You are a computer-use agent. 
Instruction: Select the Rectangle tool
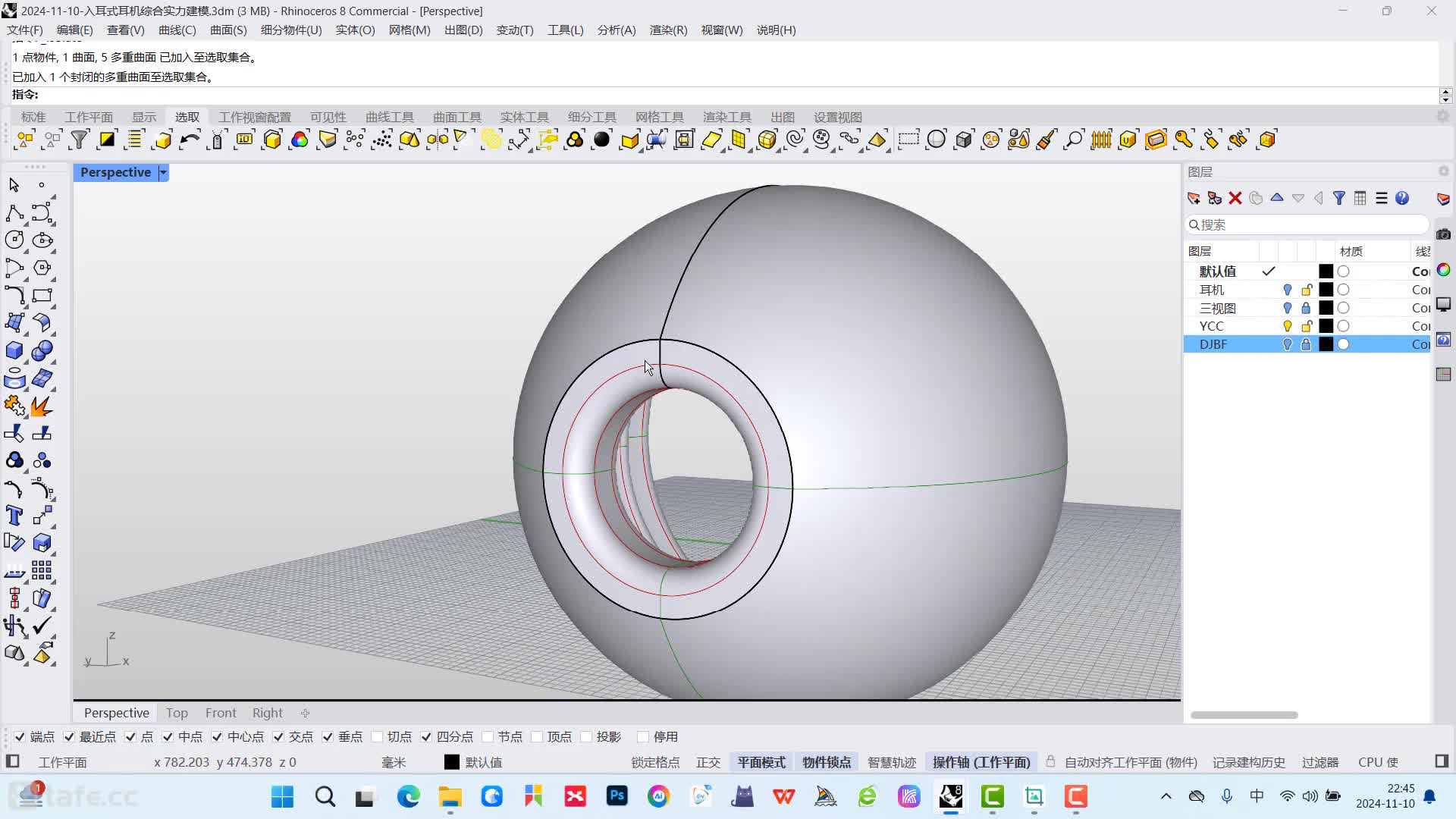[x=42, y=295]
